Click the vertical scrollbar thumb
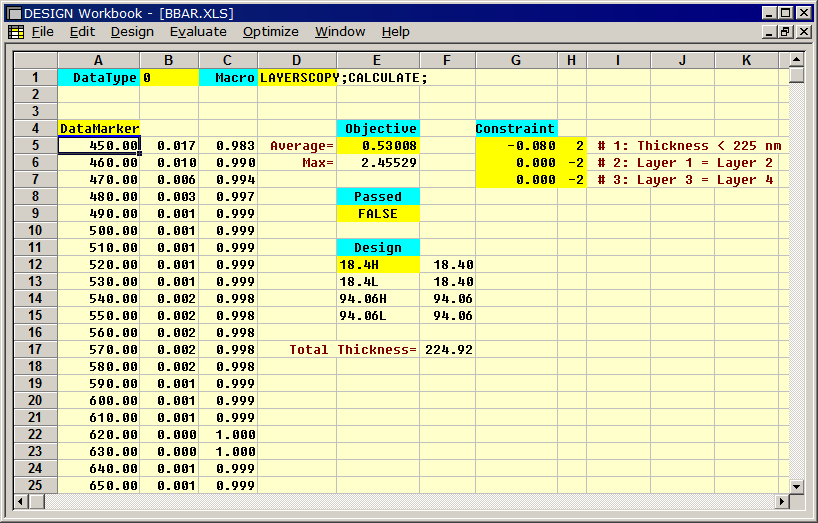This screenshot has height=523, width=818. point(796,75)
